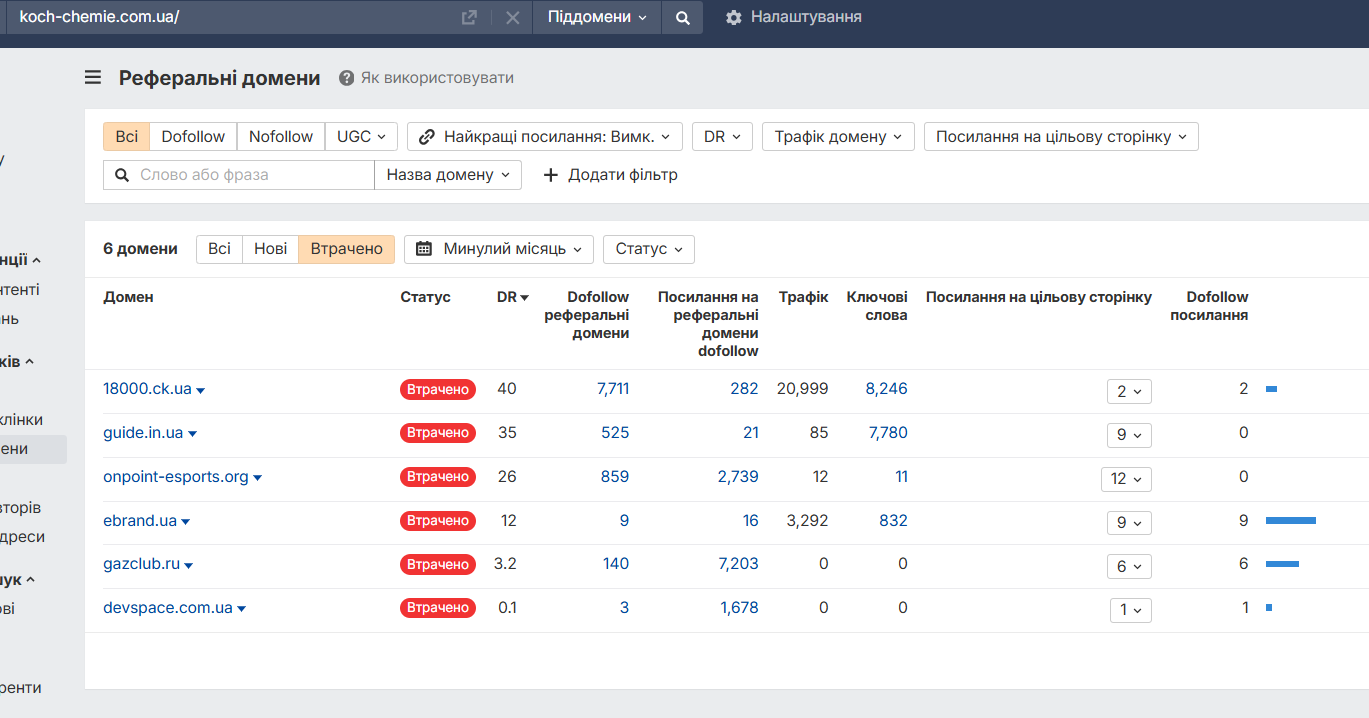
Task: Expand ebrand.ua target links dropdown
Action: [x=1129, y=523]
